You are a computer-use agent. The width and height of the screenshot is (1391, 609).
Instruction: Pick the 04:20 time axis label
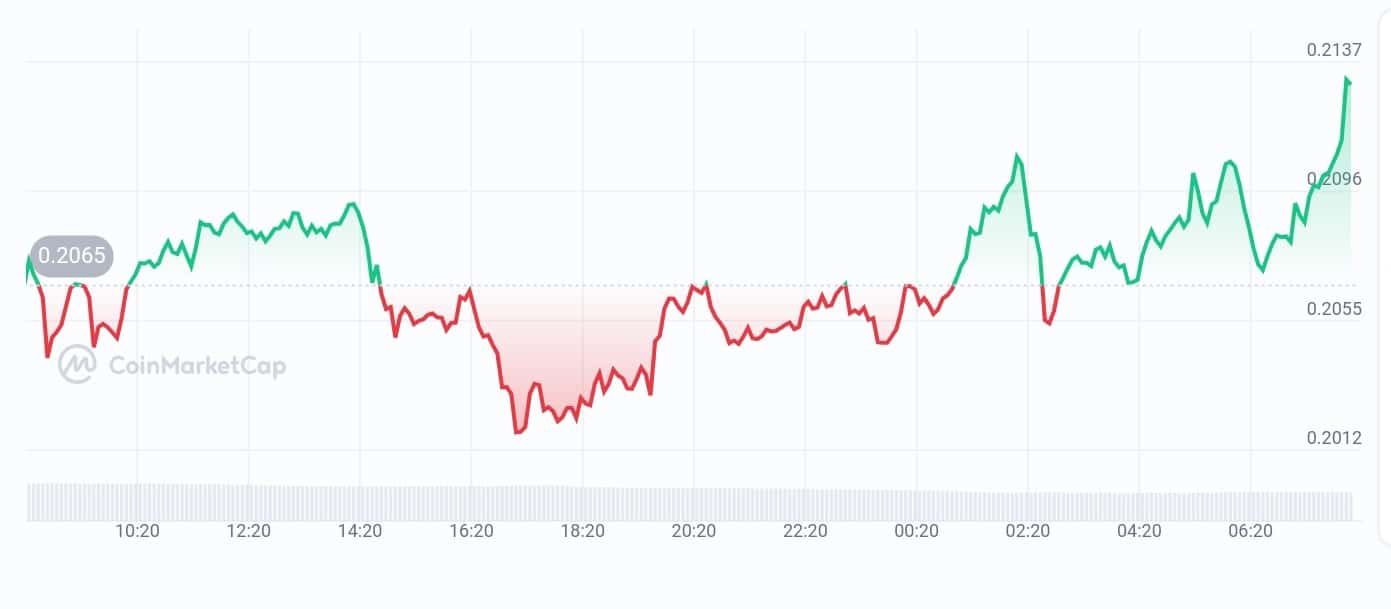tap(1139, 532)
